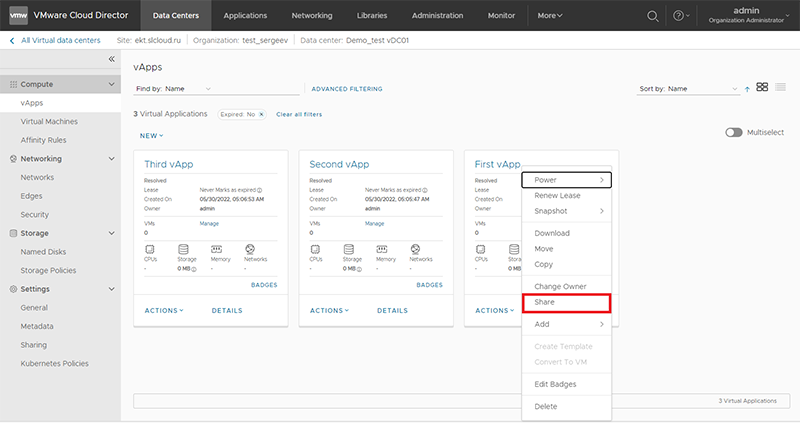Switch to card grid view icon

762,87
